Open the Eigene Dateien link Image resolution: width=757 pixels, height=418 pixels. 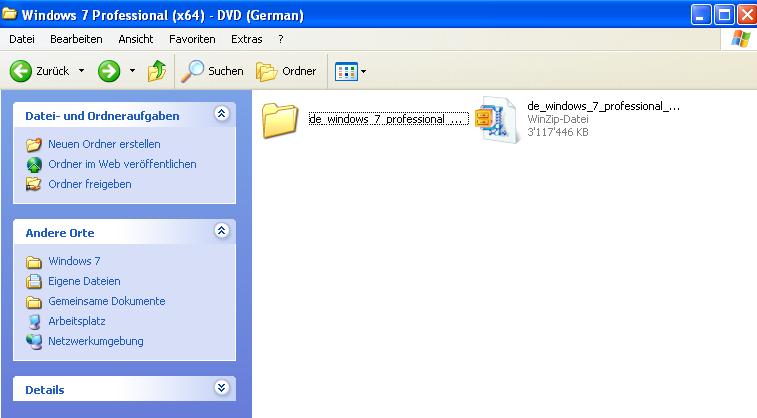[84, 281]
